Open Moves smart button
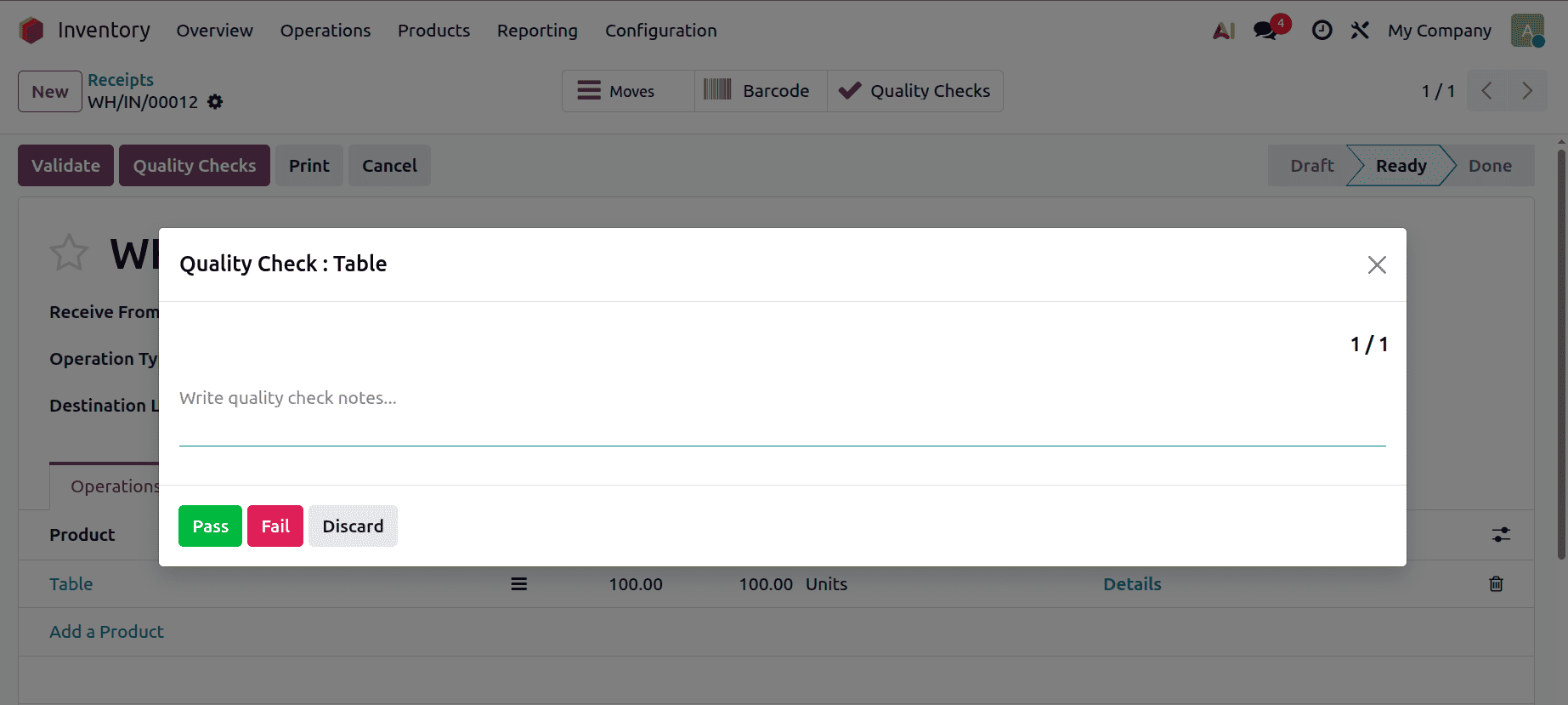Viewport: 1568px width, 705px height. (628, 91)
